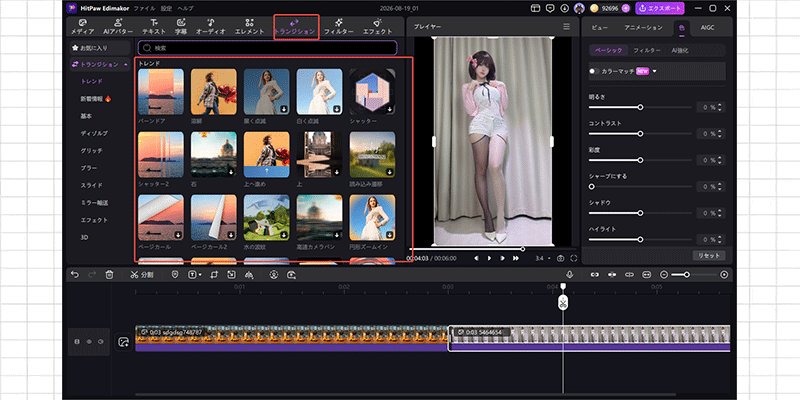The height and width of the screenshot is (400, 800).
Task: Open the 設定 menu
Action: pos(166,9)
